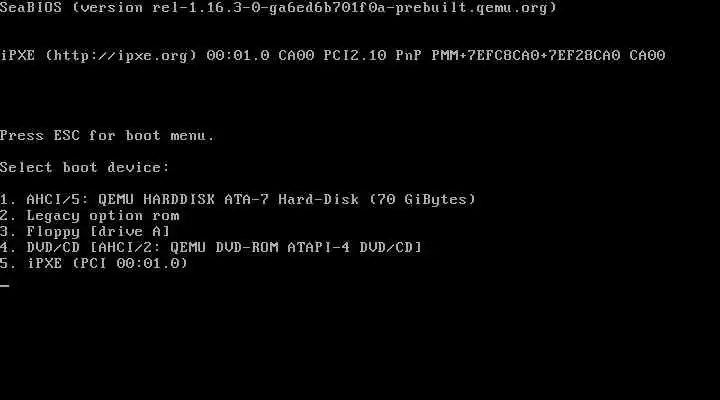The width and height of the screenshot is (720, 400).
Task: Click the 'PCI2.10 PnP' text in iPXE line
Action: [x=372, y=56]
